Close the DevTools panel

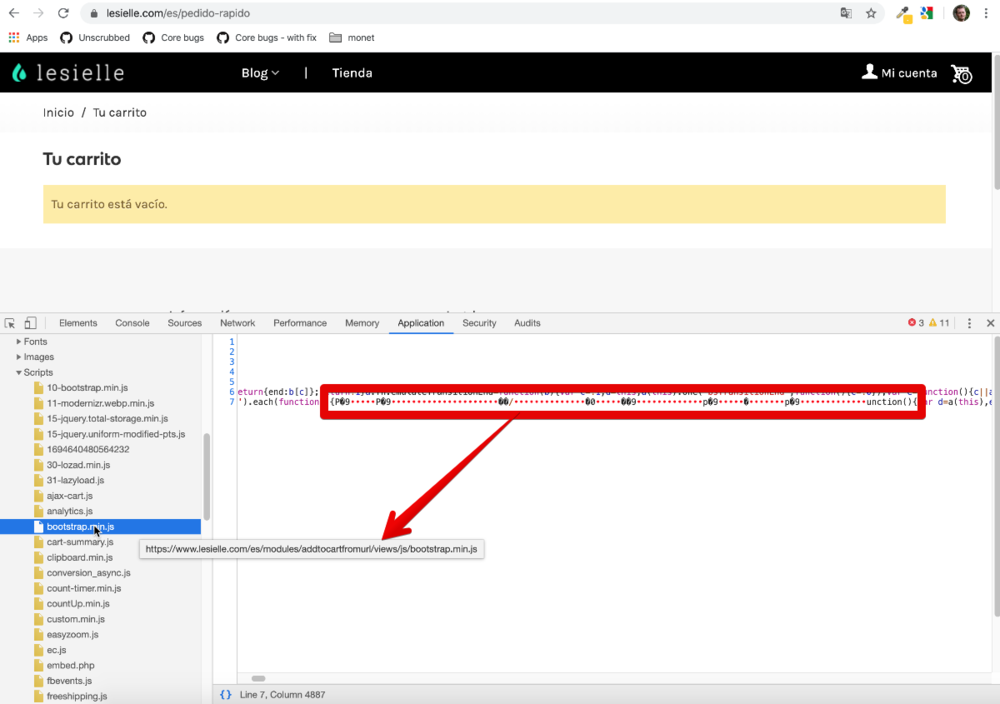point(990,323)
